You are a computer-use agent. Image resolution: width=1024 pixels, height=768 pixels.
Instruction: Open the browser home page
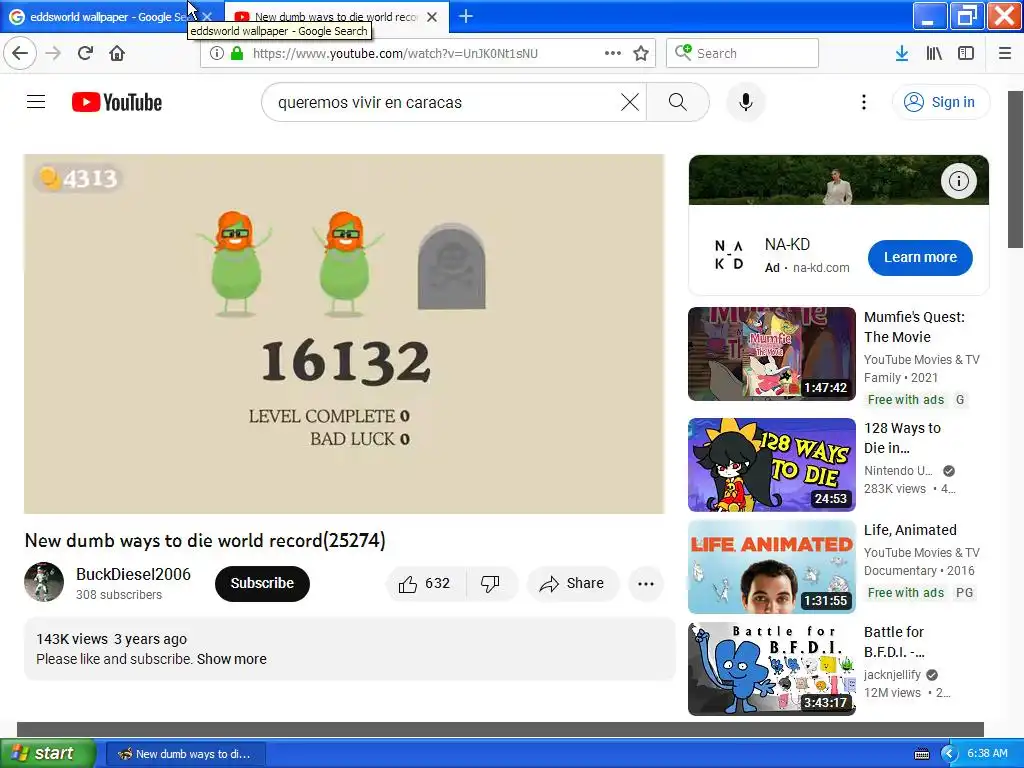(x=117, y=53)
